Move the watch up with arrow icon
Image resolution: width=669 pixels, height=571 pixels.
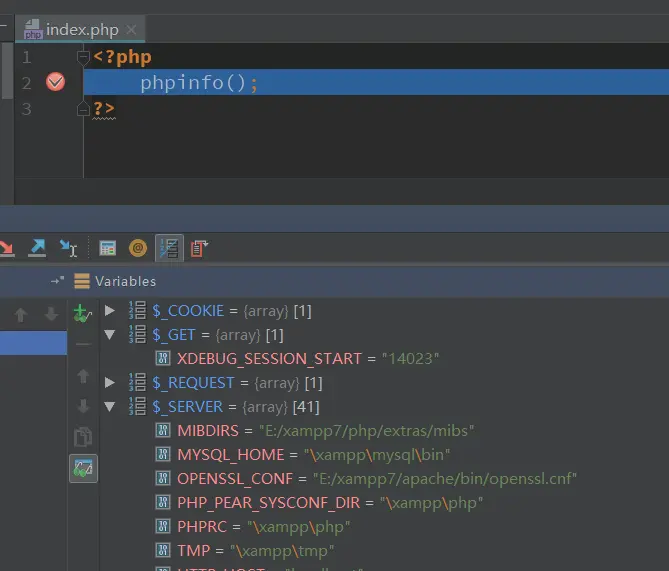click(83, 376)
